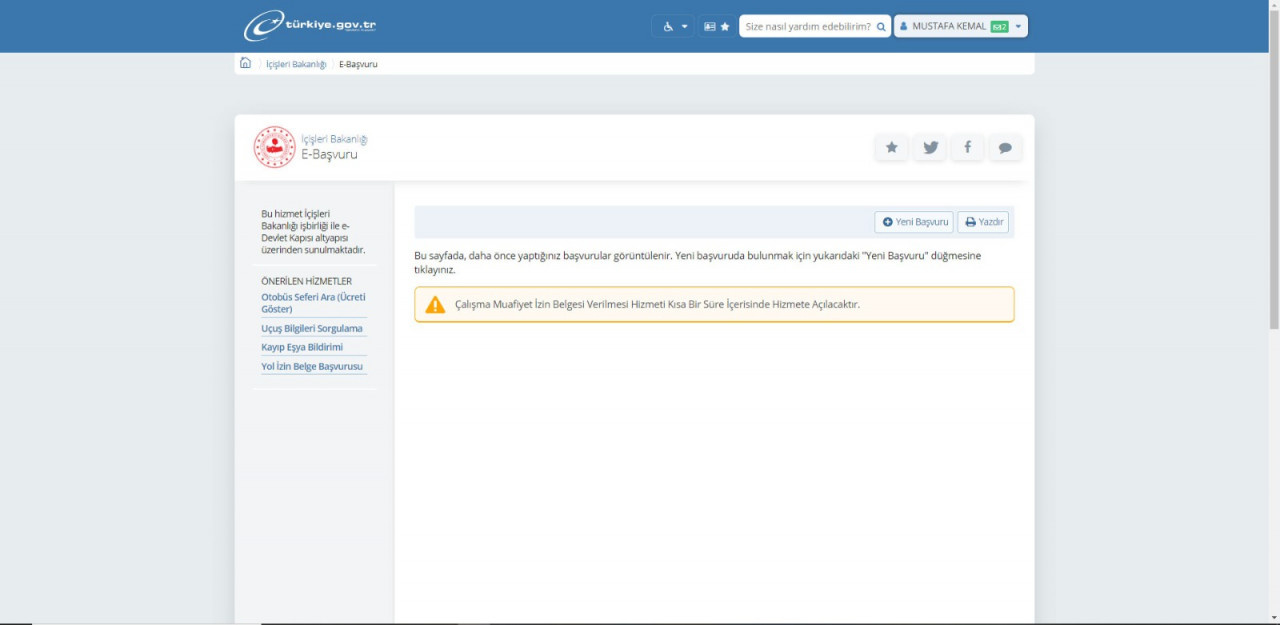Open the feedback comment bubble
The width and height of the screenshot is (1280, 625).
coord(1005,148)
